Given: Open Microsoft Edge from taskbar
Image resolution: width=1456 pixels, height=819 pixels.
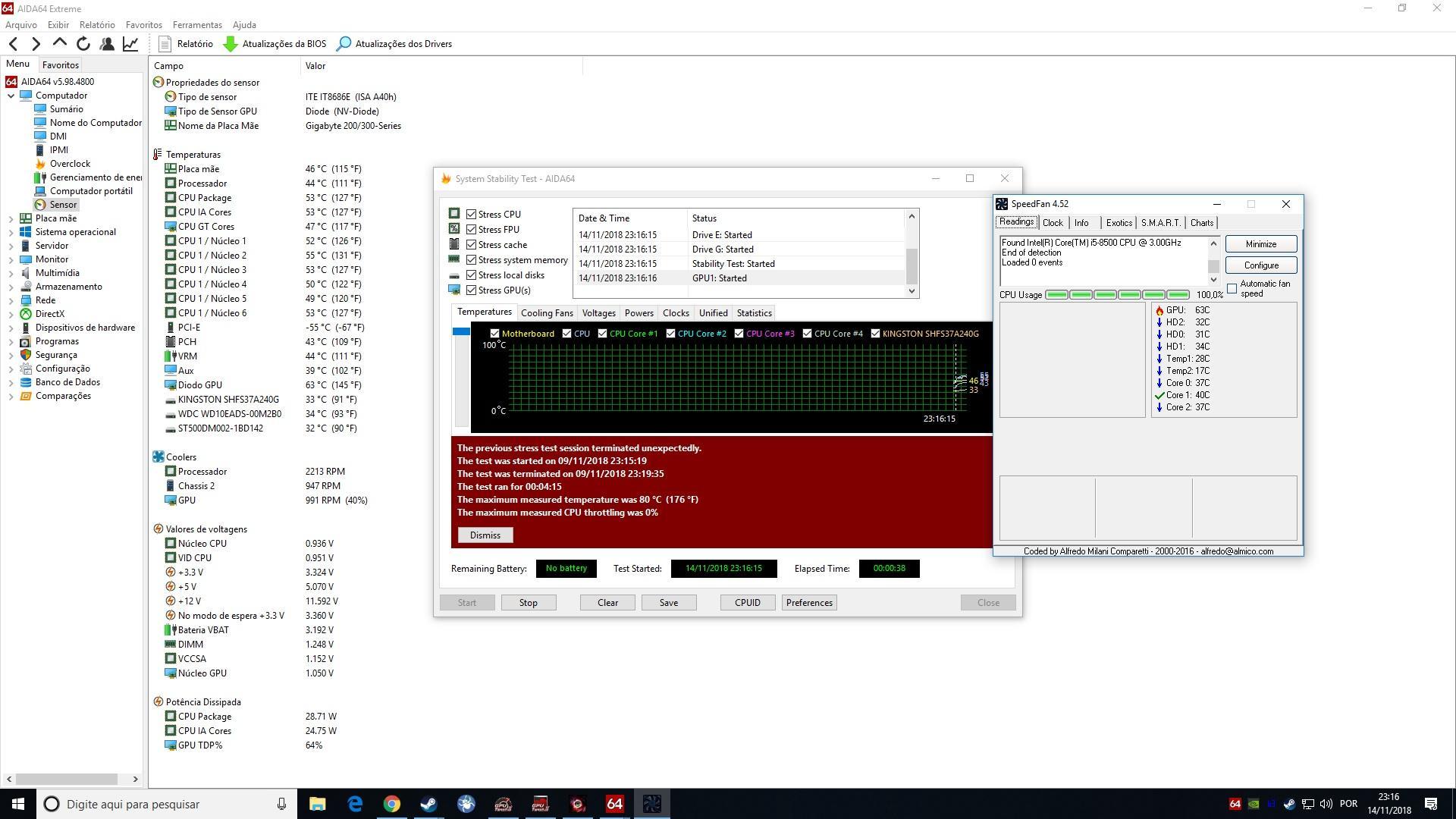Looking at the screenshot, I should tap(355, 804).
